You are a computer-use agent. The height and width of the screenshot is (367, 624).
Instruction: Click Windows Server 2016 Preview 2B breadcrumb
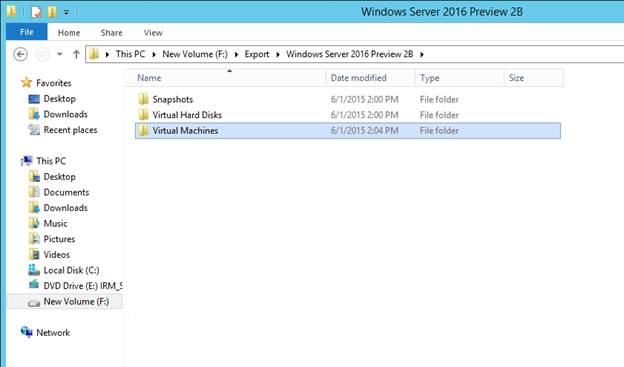click(x=349, y=54)
